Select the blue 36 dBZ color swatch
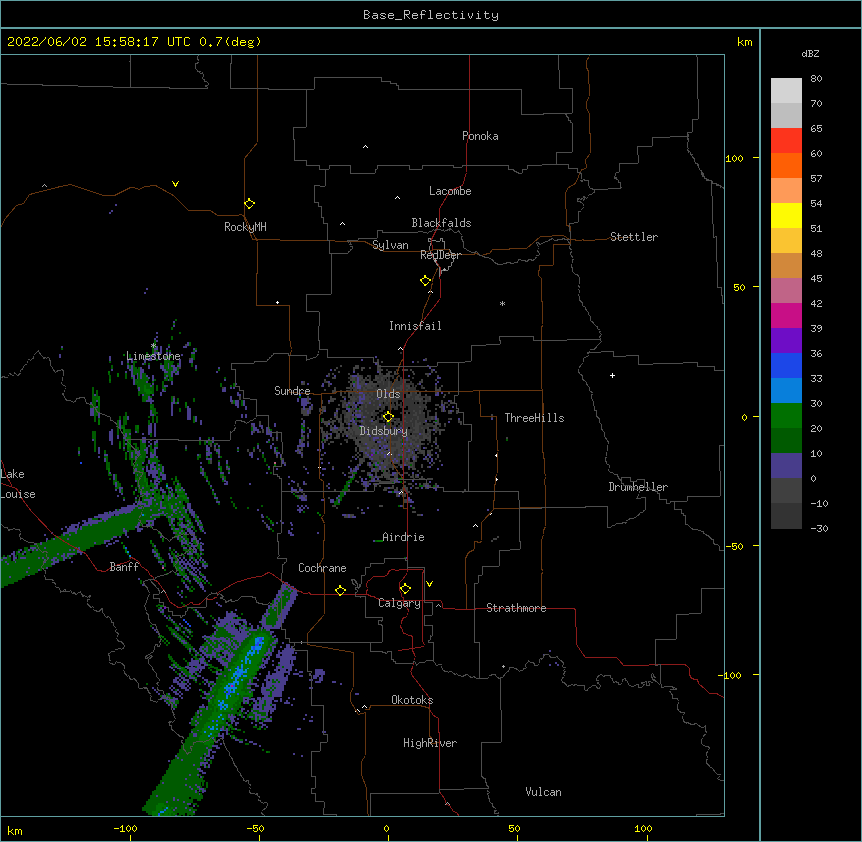 [786, 365]
